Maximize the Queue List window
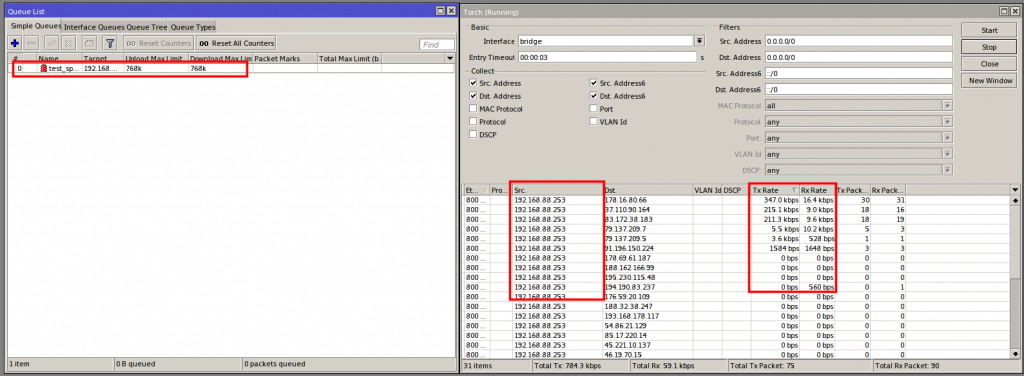 [441, 11]
